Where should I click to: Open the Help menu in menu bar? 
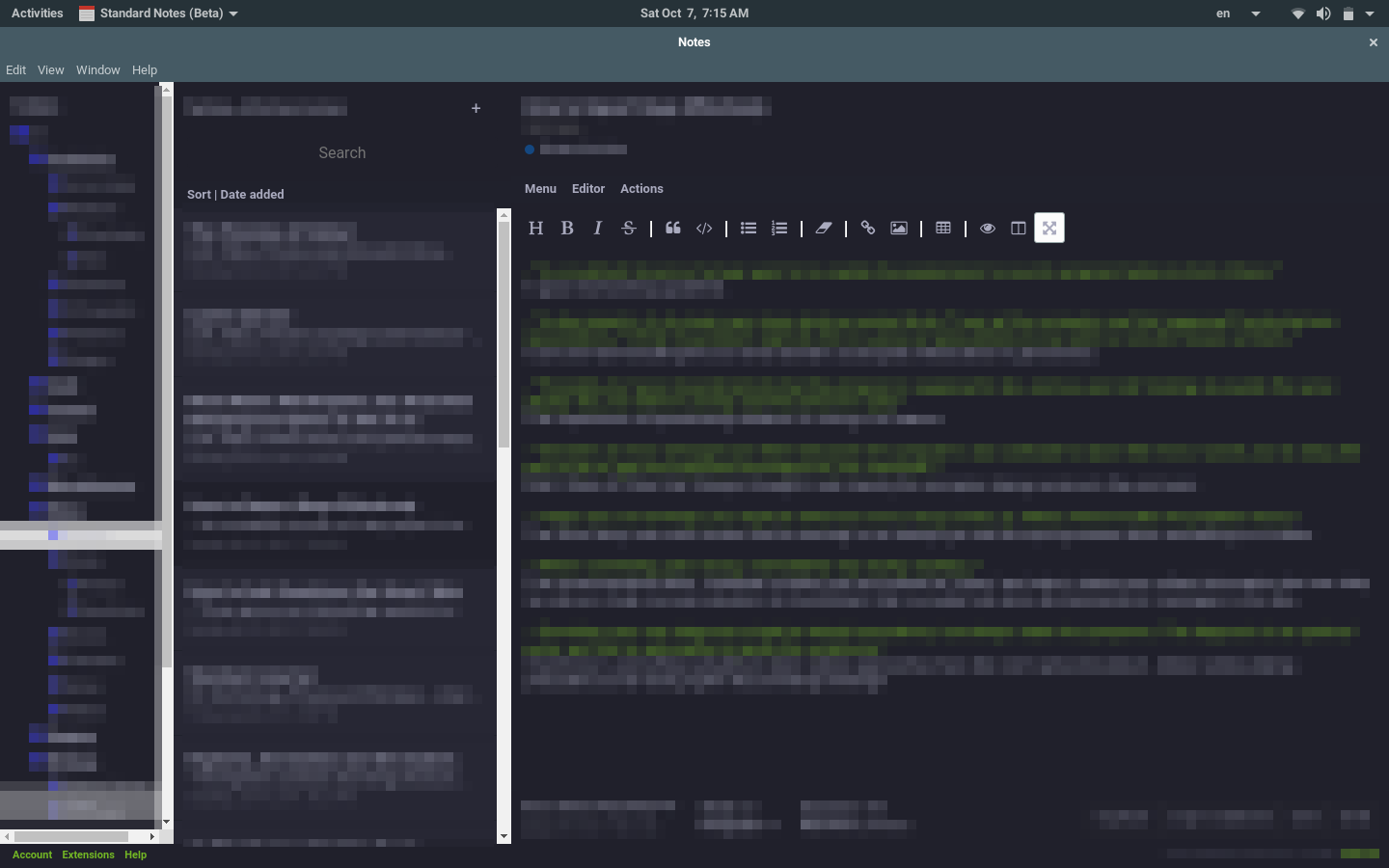pyautogui.click(x=145, y=70)
